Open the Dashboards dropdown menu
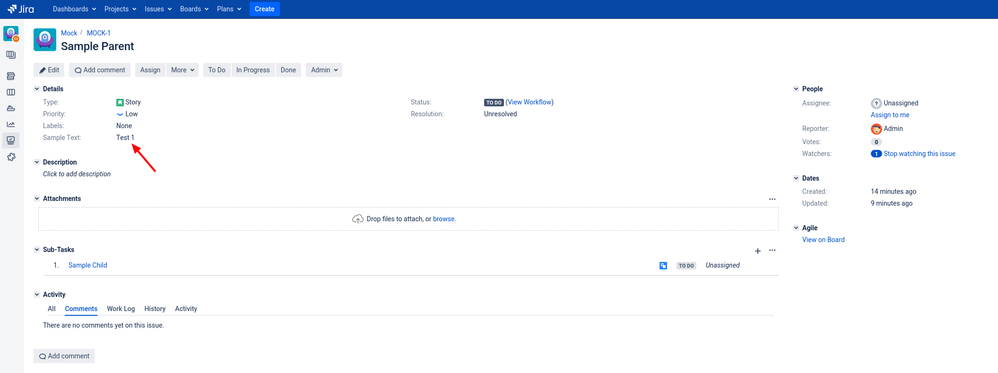 click(x=74, y=9)
